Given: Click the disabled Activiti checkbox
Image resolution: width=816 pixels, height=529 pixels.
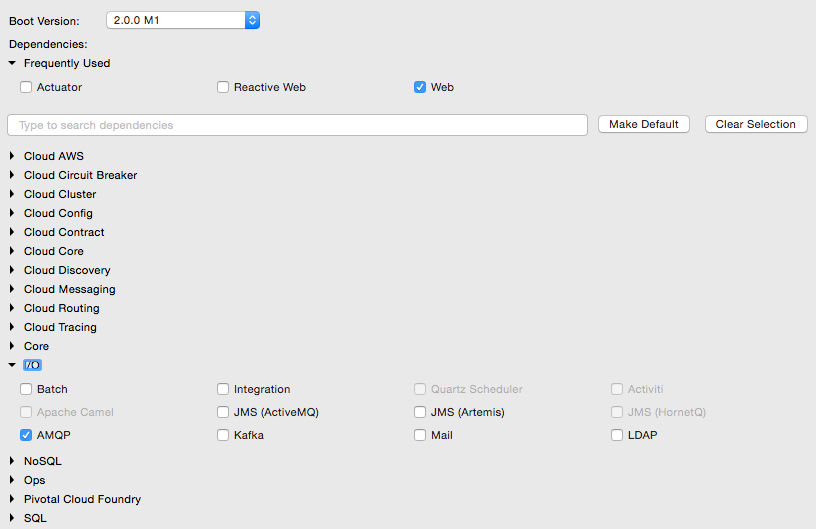Looking at the screenshot, I should 617,389.
